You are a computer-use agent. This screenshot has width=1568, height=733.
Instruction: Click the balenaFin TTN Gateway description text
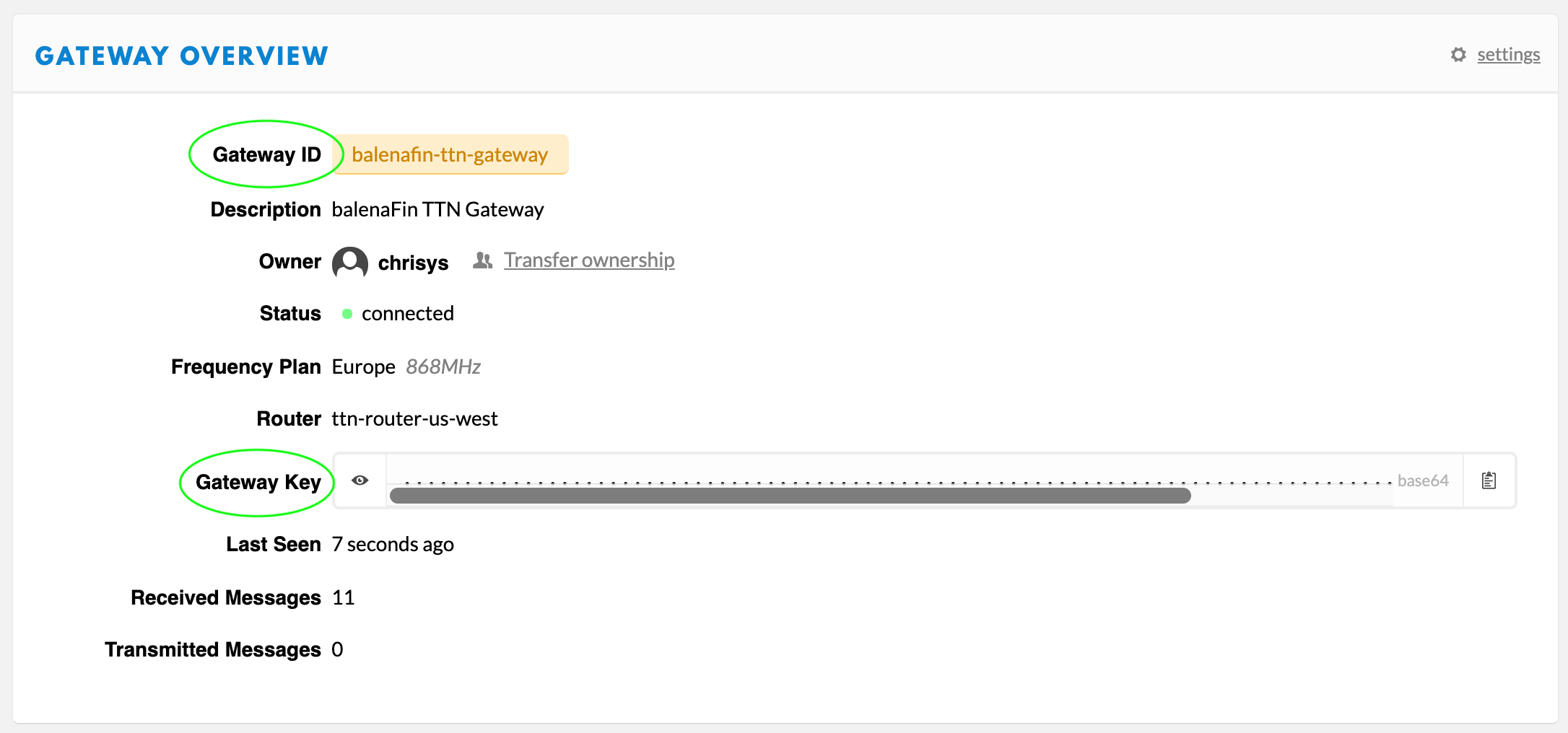437,210
